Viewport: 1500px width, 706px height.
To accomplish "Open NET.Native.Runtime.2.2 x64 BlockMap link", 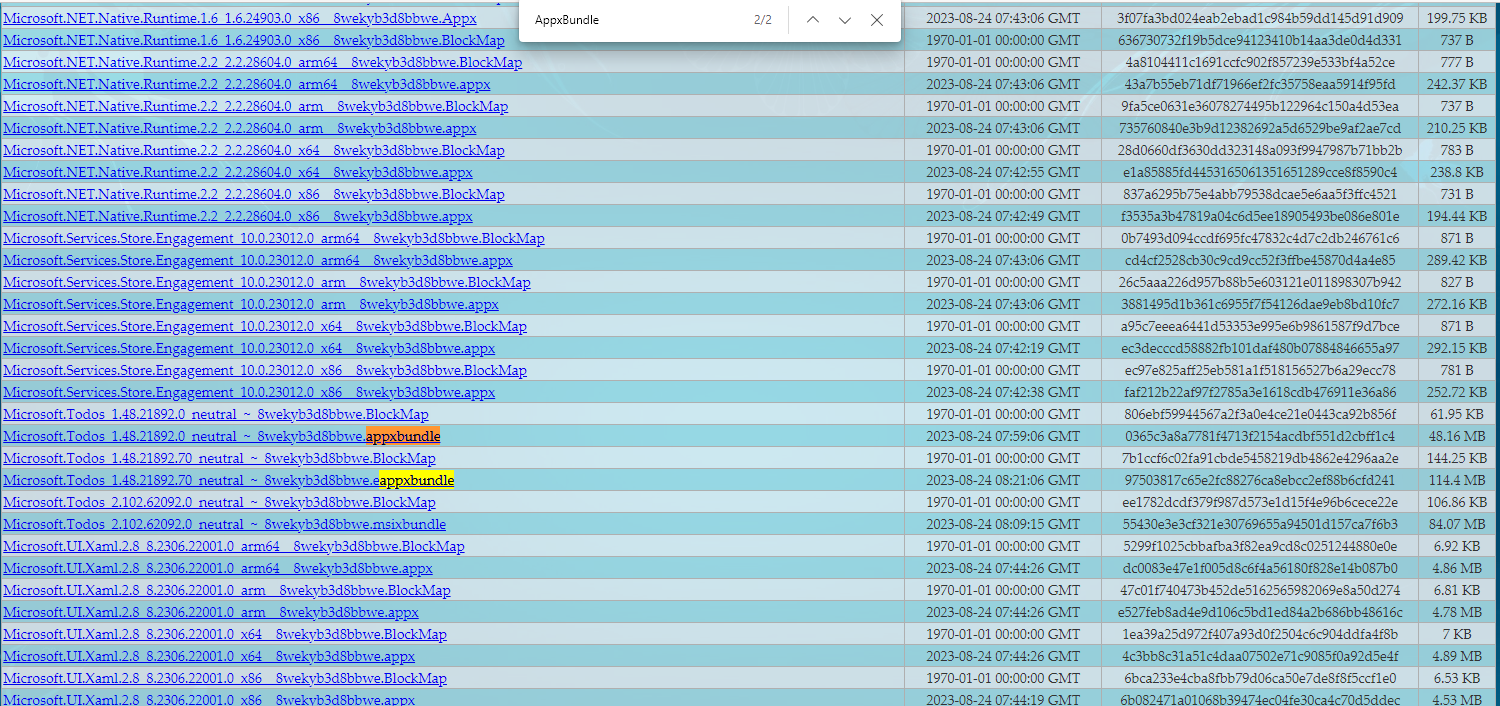I will coord(253,150).
